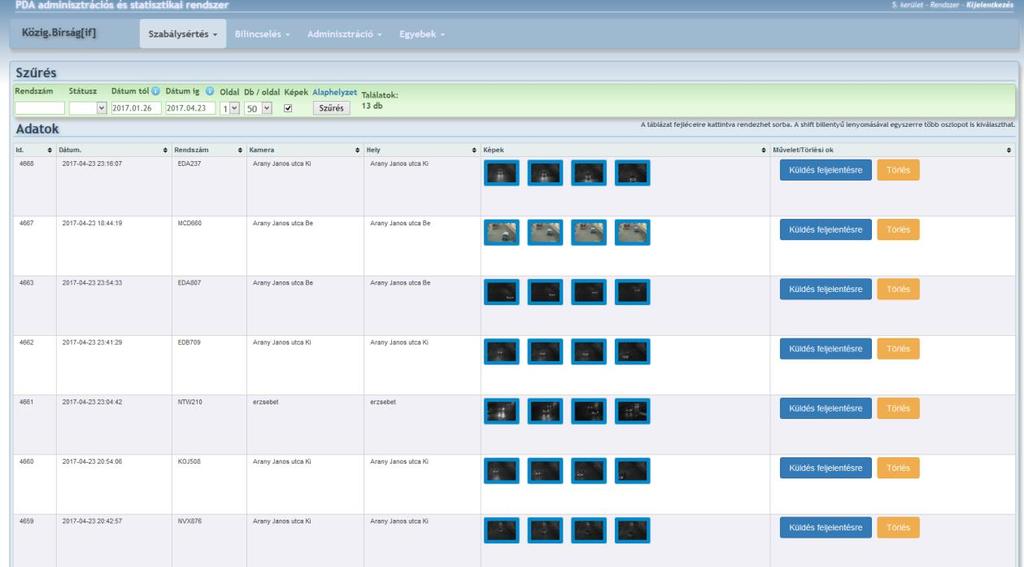Select date cell 2017-04-23 18:44:19
This screenshot has height=567, width=1024.
[92, 223]
